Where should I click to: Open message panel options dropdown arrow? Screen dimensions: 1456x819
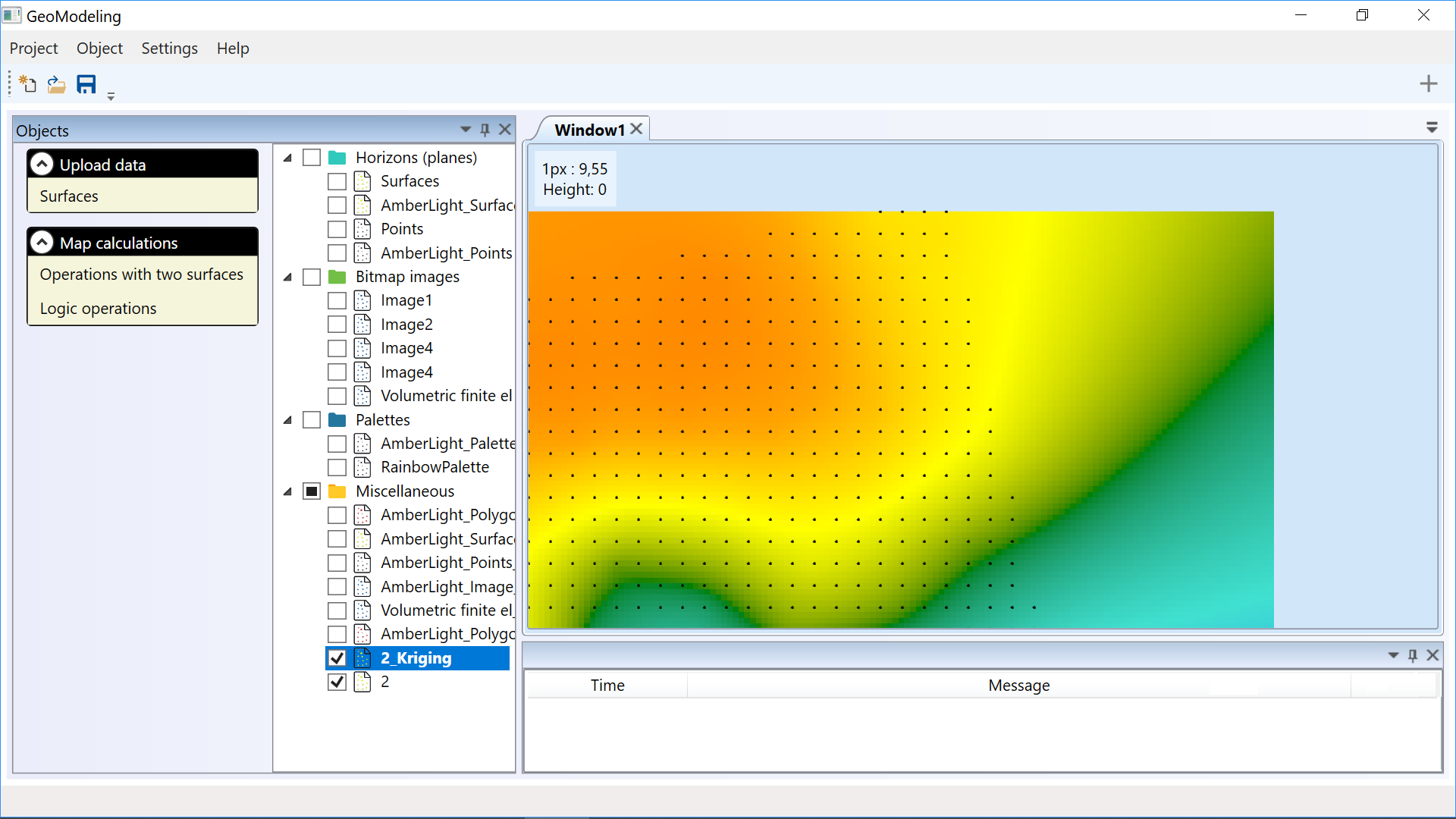[1393, 655]
